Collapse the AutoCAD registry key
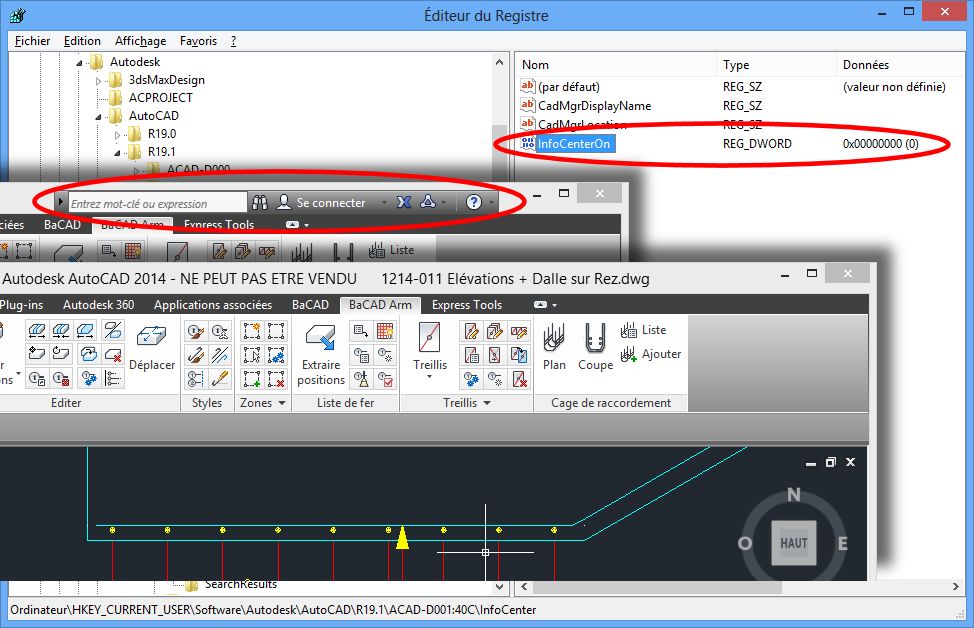Screen dimensions: 974x628 tap(98, 117)
